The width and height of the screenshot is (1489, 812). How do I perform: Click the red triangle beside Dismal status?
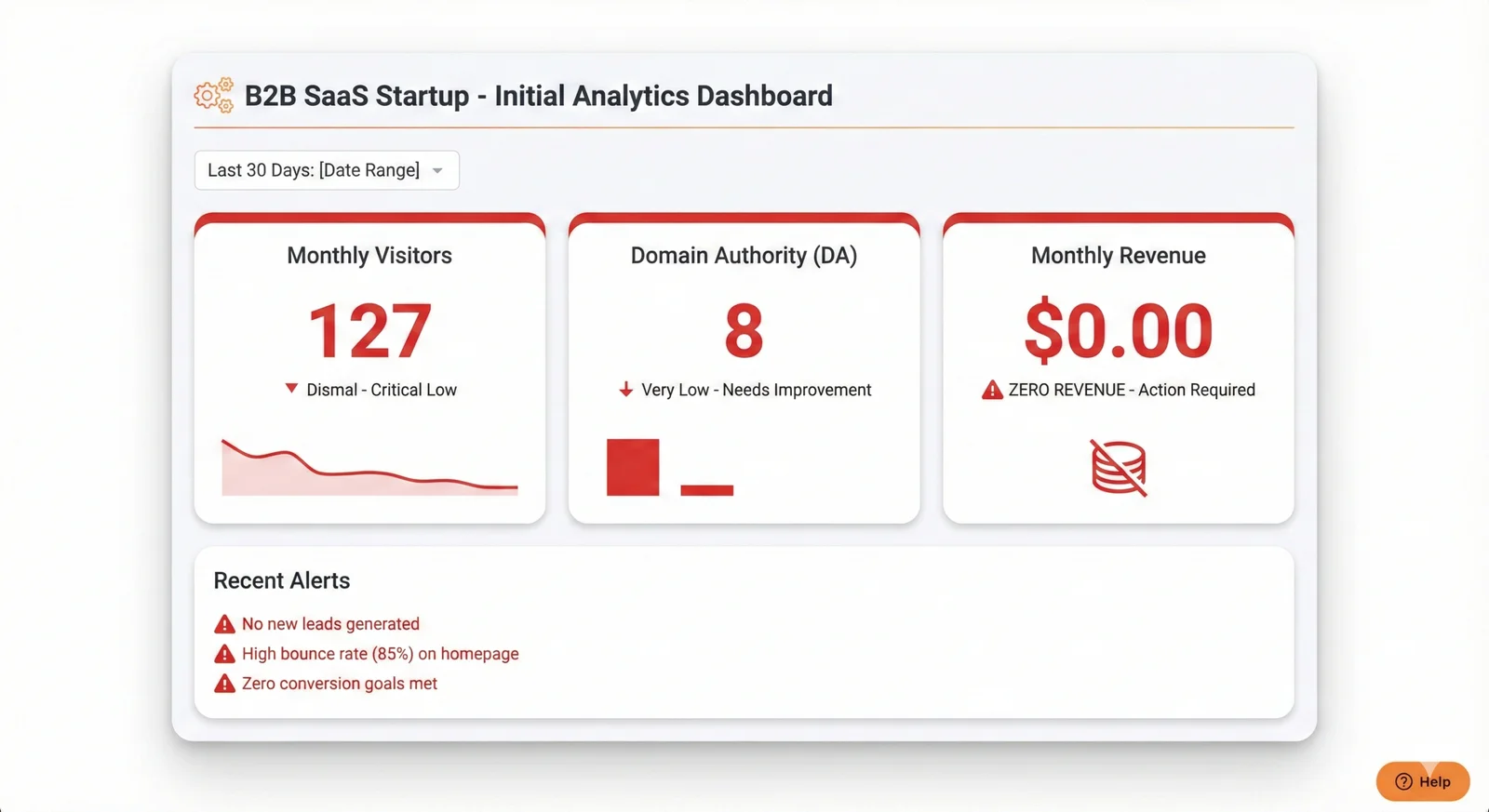tap(291, 389)
